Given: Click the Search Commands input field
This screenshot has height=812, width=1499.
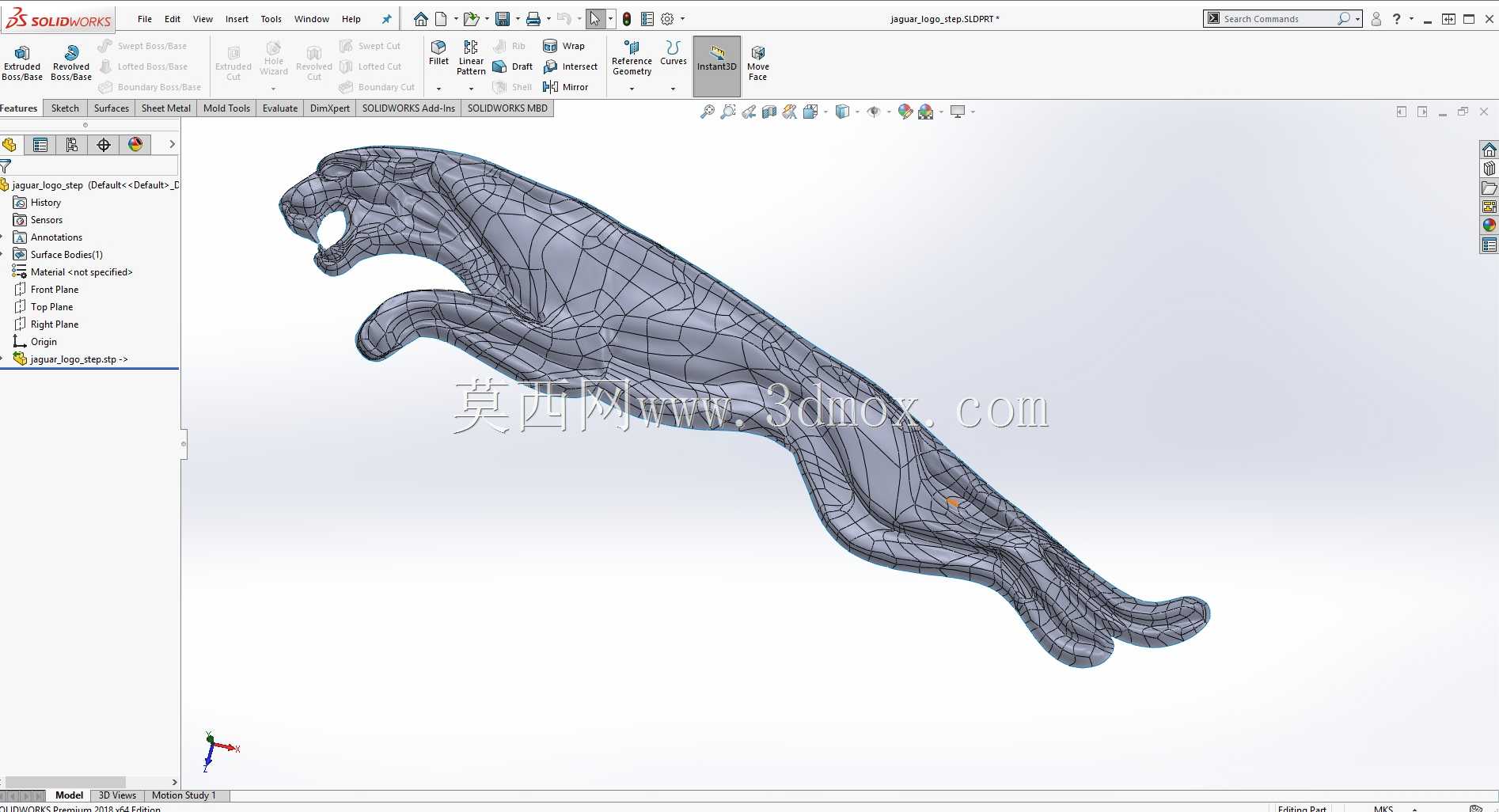Looking at the screenshot, I should (1278, 19).
